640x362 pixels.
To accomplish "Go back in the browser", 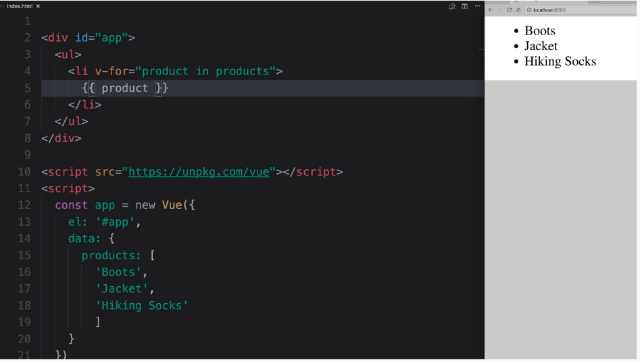I will 491,10.
